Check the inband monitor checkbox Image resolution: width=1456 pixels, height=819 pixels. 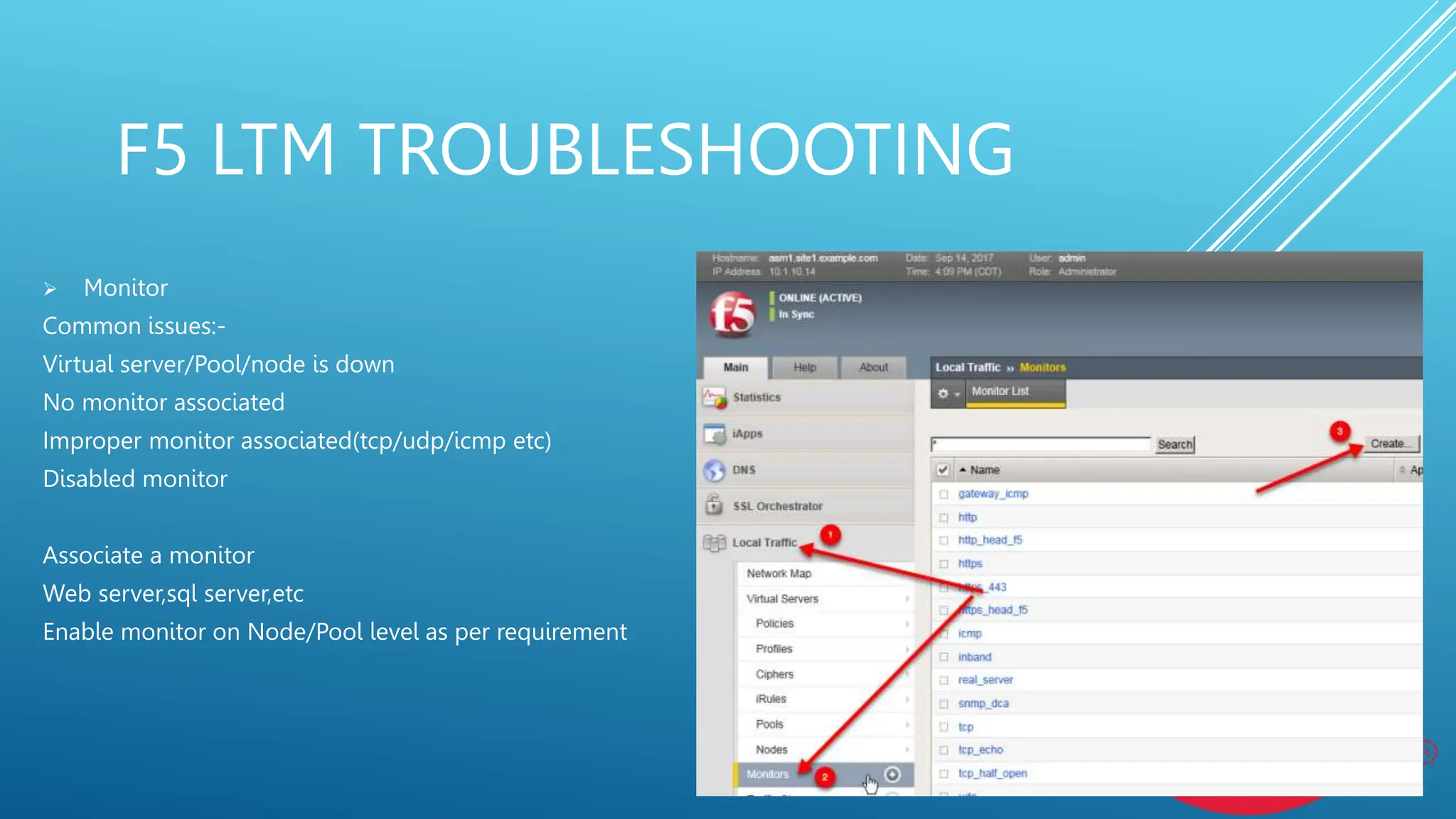tap(943, 657)
